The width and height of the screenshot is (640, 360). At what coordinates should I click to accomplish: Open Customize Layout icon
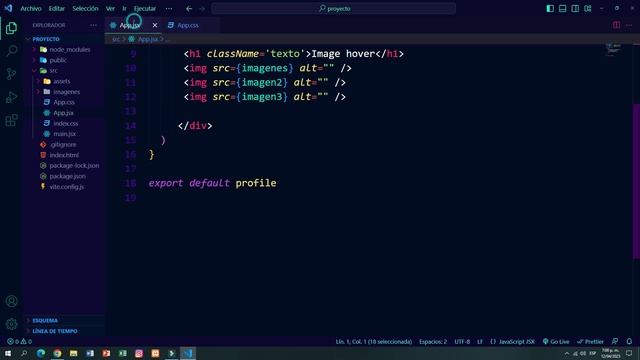[x=588, y=9]
